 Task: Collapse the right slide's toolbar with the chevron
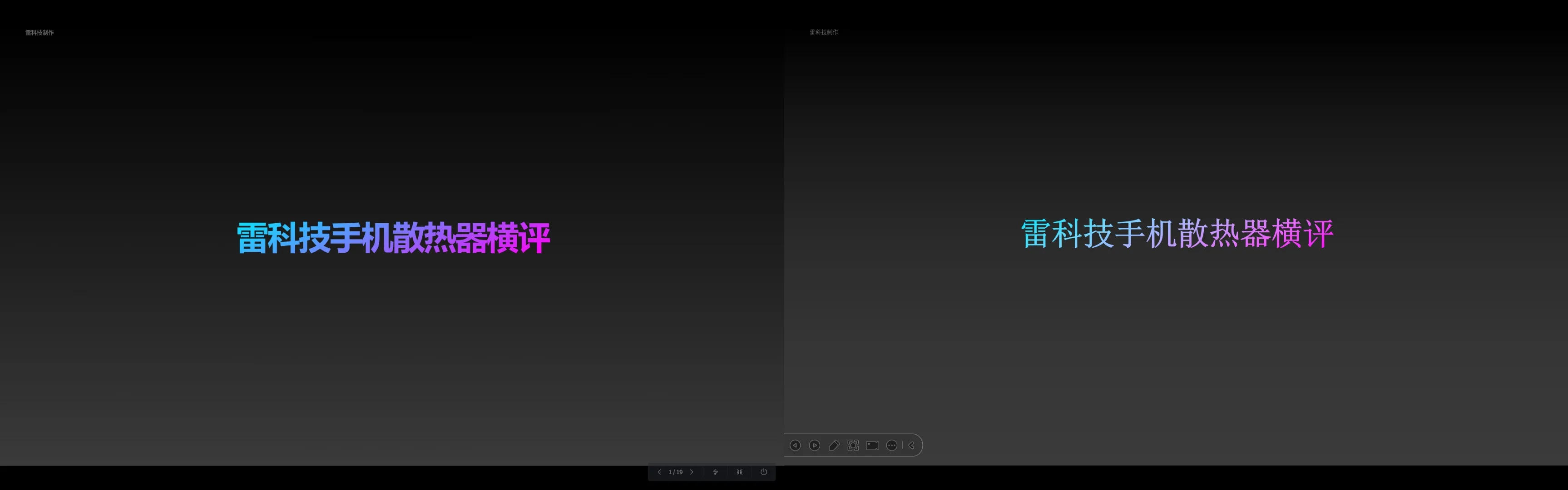pyautogui.click(x=911, y=446)
